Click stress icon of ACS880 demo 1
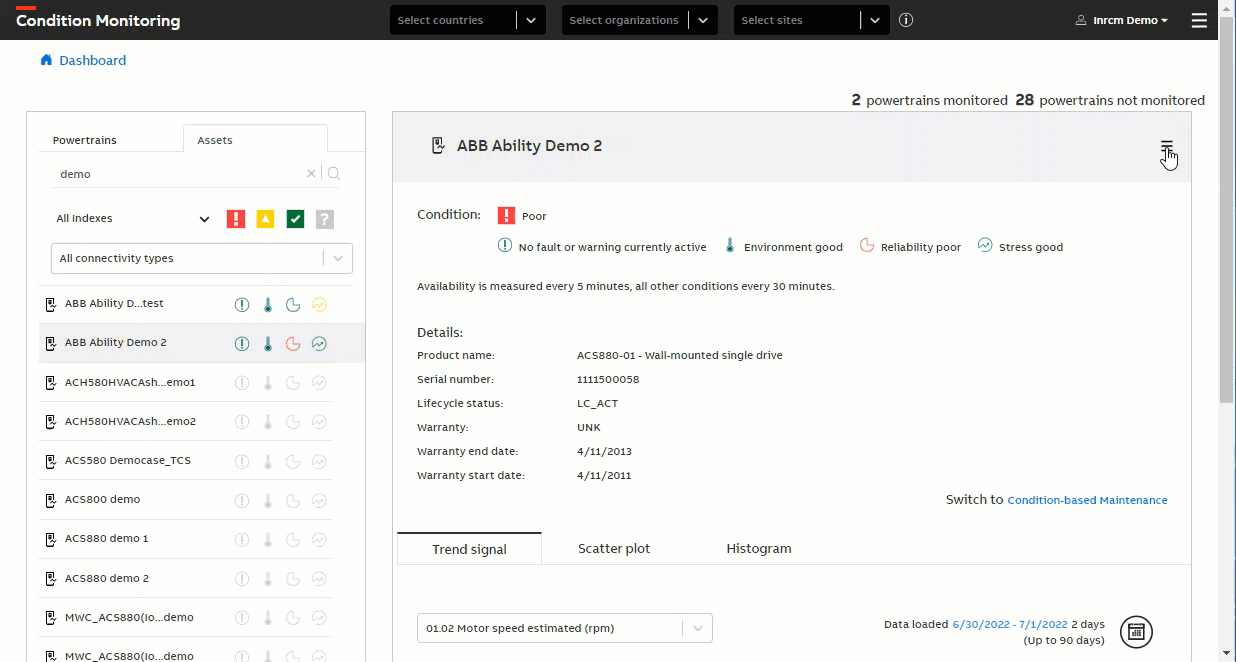The height and width of the screenshot is (662, 1236). click(x=319, y=540)
